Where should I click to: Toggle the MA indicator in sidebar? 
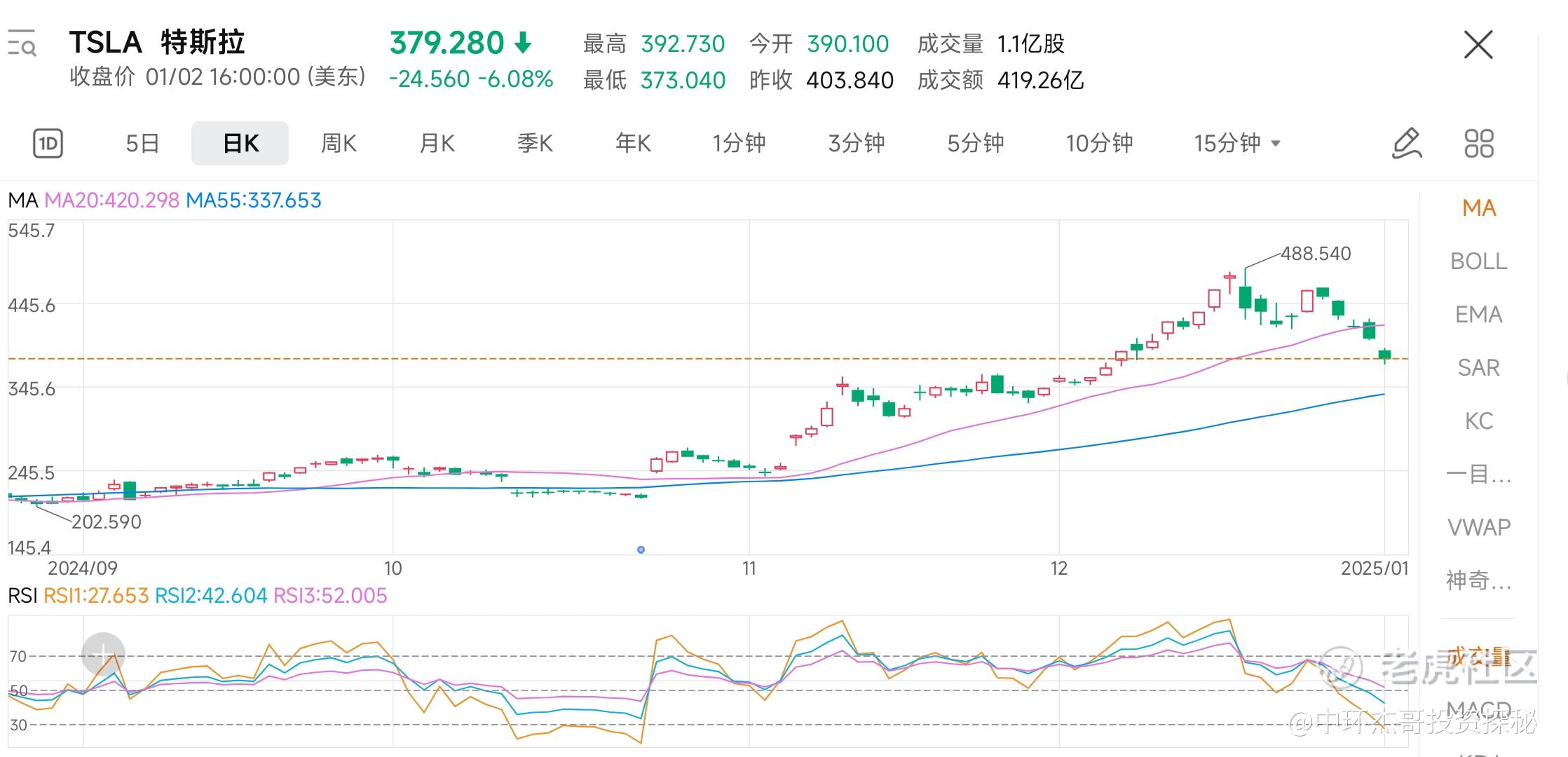(1479, 208)
